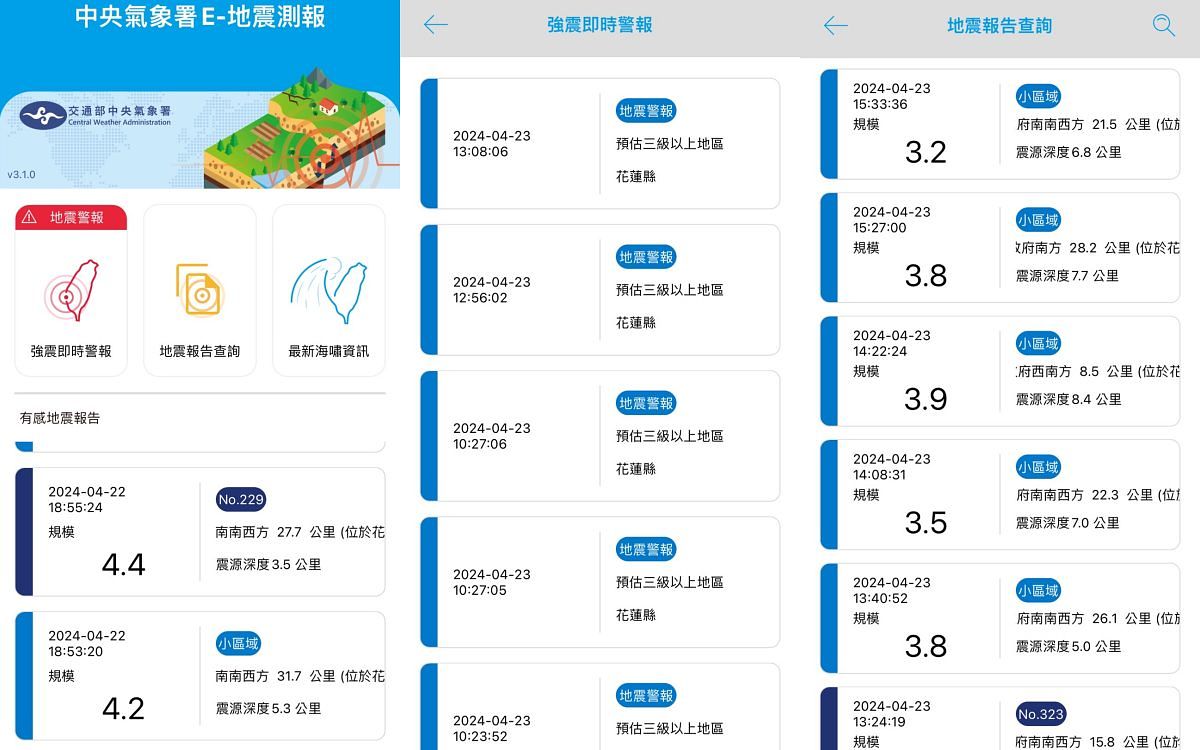The image size is (1200, 750).
Task: Tap the 小區域 tag on 15:27:00 report
Action: point(1038,220)
